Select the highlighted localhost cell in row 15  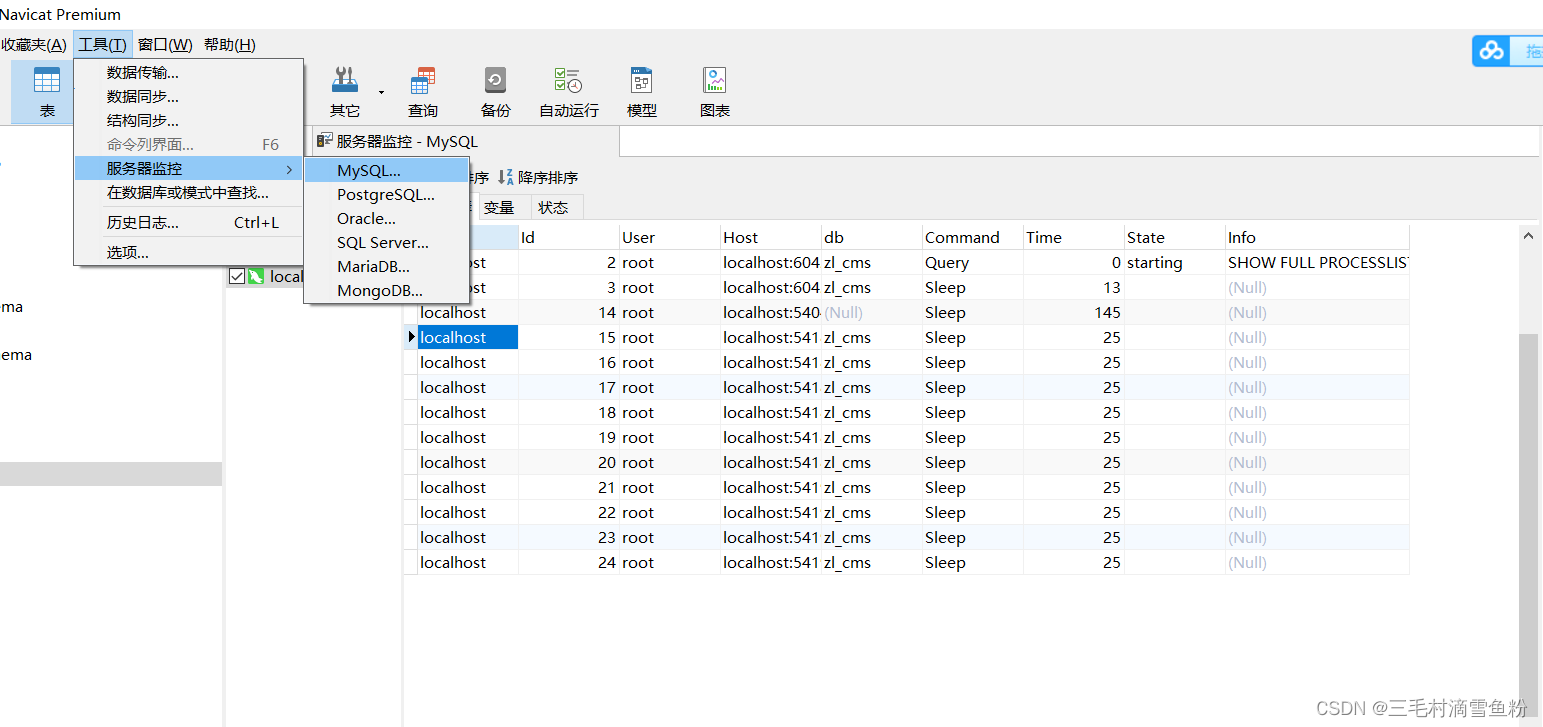467,337
